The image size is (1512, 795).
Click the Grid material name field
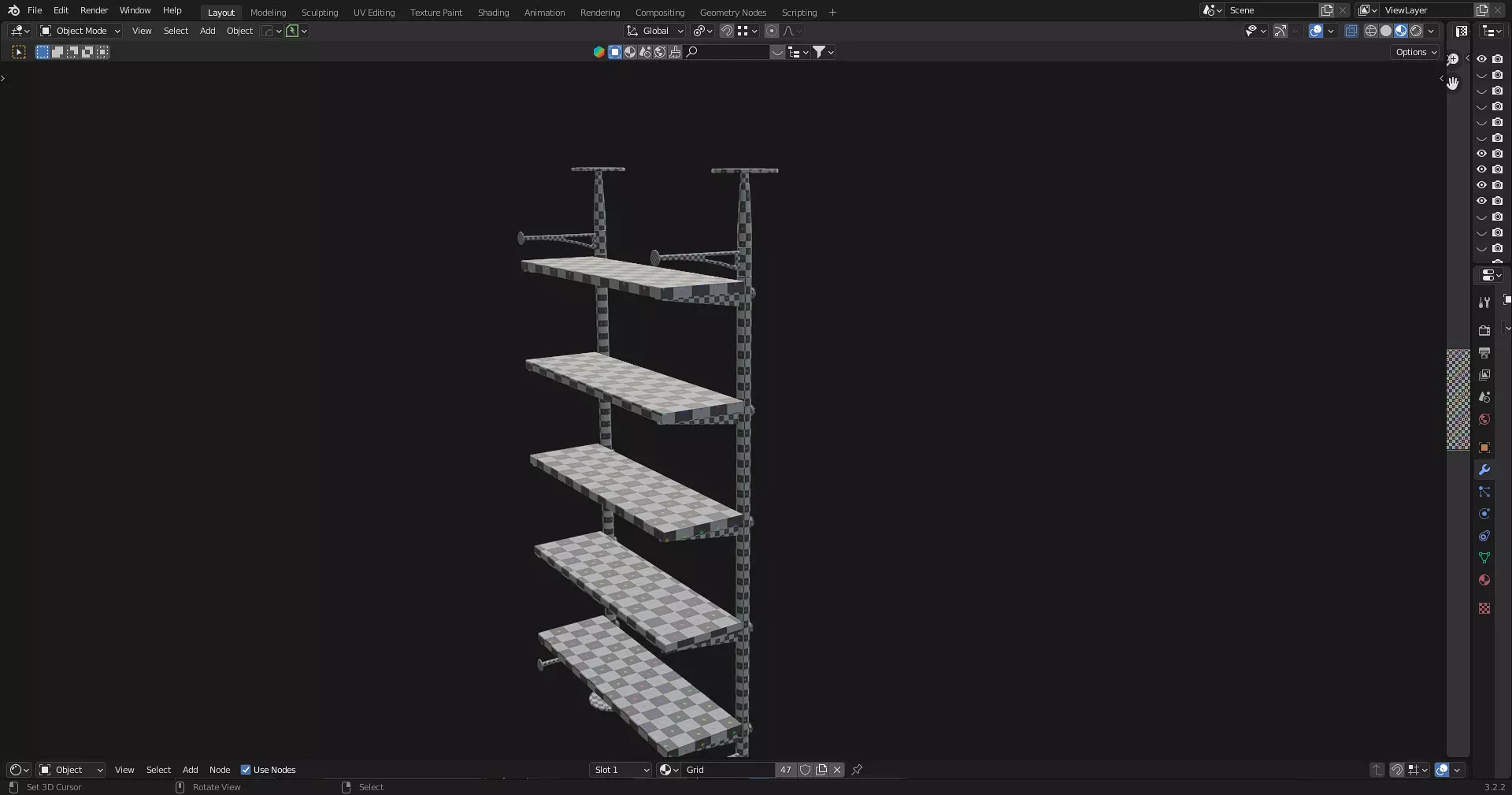[728, 770]
